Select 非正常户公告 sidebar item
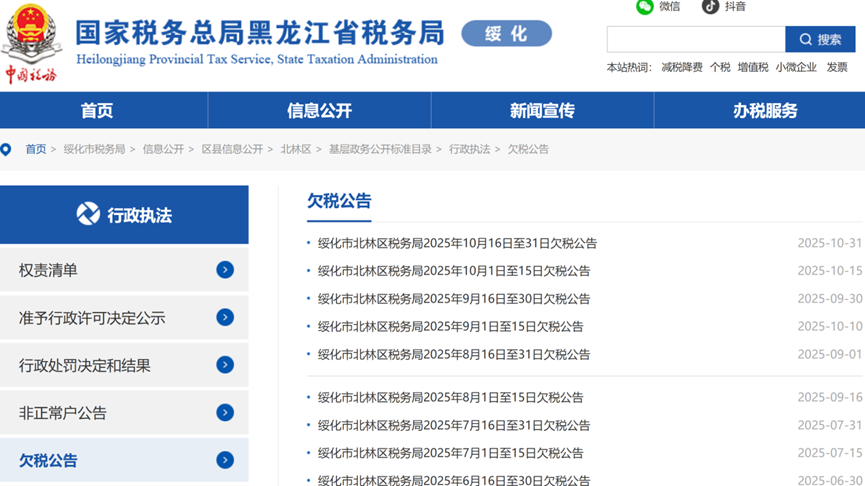Image resolution: width=865 pixels, height=486 pixels. 124,413
